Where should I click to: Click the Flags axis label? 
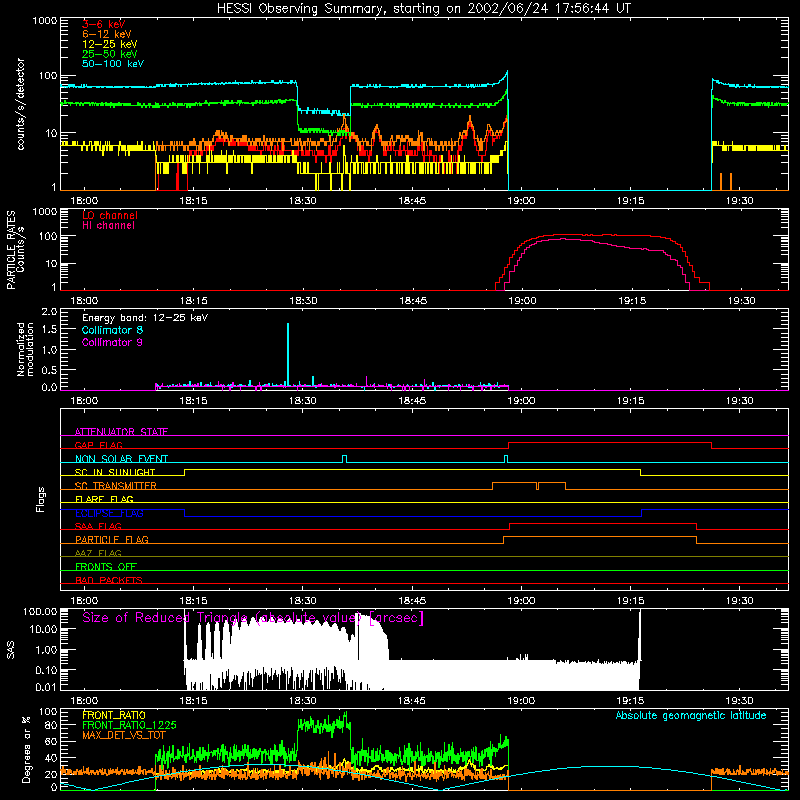(x=41, y=499)
